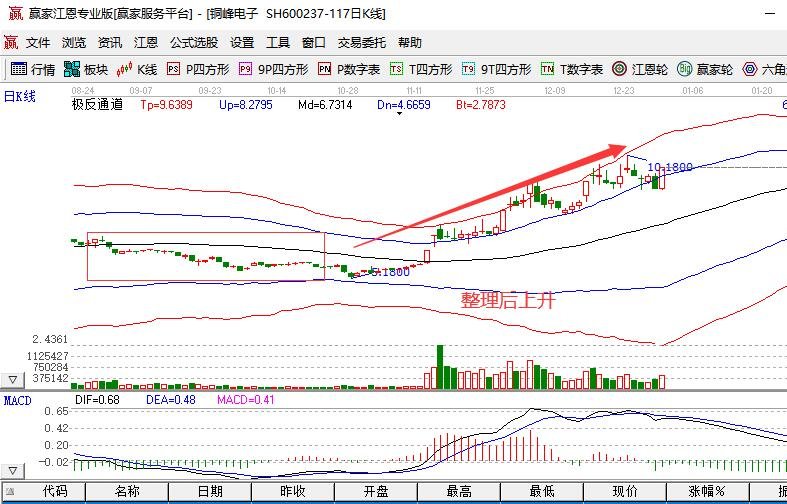787x504 pixels.
Task: Open the 9T四方形 tool
Action: pos(496,69)
